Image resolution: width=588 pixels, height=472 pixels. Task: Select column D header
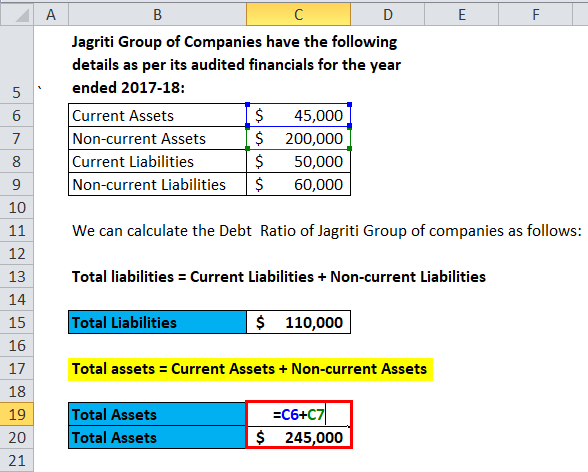pos(387,15)
